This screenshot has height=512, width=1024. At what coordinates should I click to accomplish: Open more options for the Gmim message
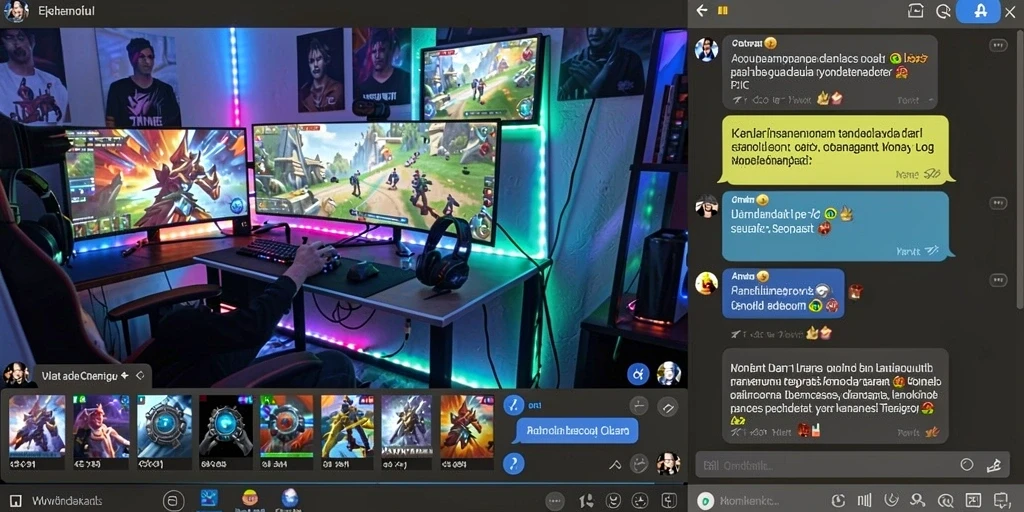(998, 203)
